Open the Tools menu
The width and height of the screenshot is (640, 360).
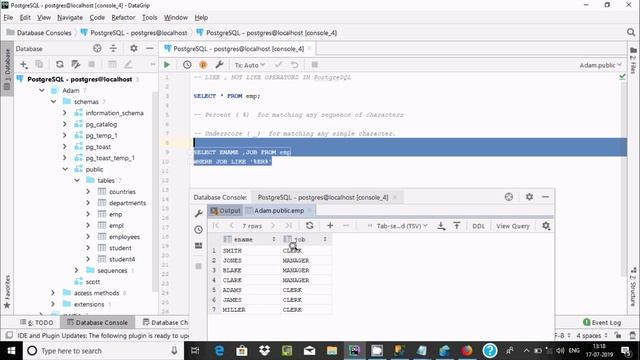pyautogui.click(x=149, y=18)
